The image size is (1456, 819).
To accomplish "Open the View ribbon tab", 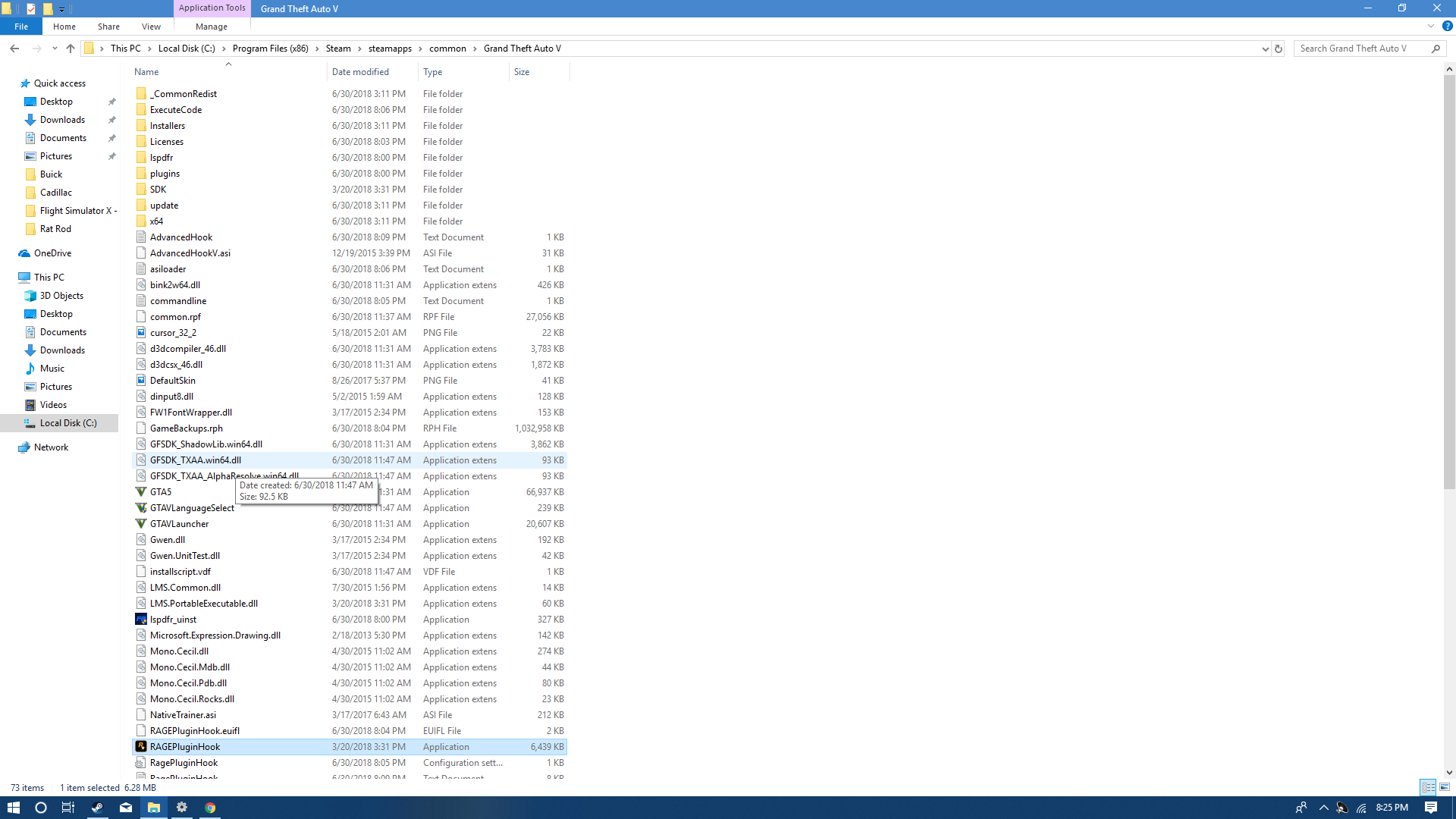I will (x=151, y=27).
